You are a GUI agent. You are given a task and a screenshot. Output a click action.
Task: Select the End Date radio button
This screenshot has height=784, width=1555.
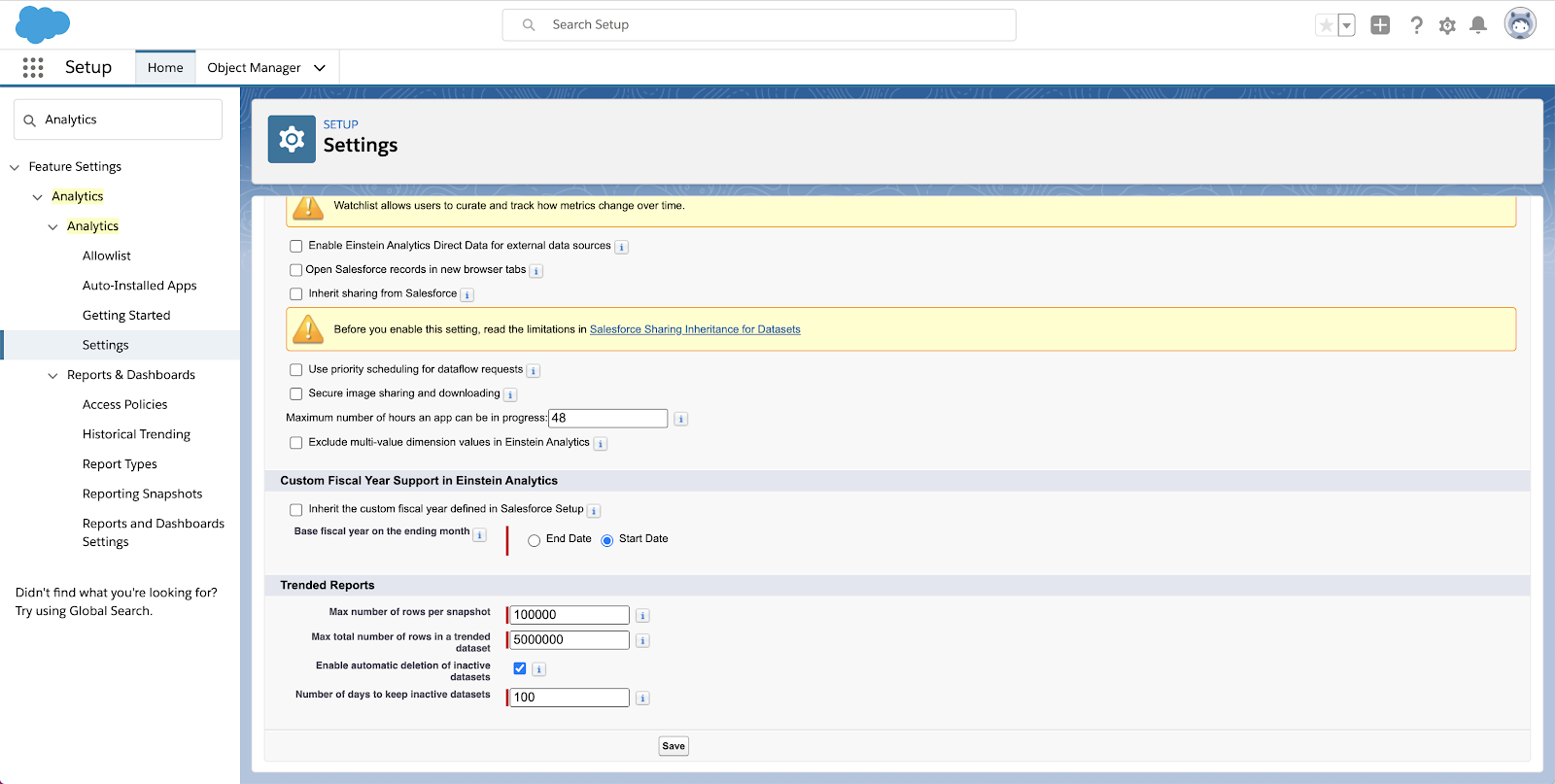pyautogui.click(x=535, y=540)
